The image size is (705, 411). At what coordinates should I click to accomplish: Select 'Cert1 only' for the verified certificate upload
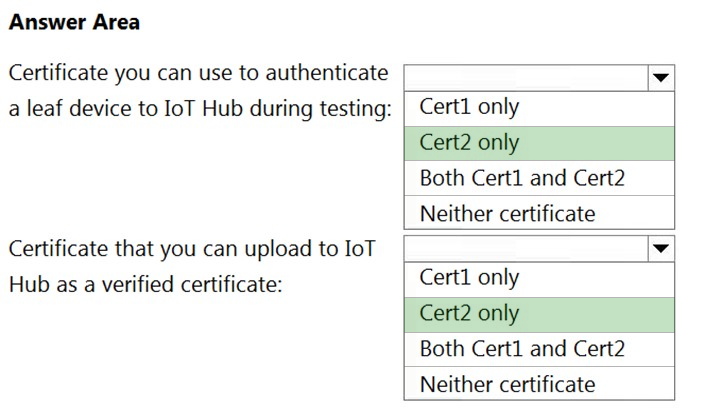539,279
